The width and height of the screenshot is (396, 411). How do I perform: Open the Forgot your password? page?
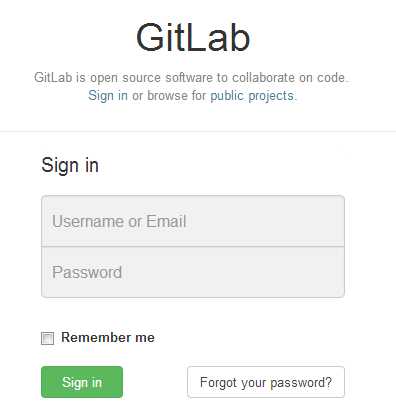[266, 382]
